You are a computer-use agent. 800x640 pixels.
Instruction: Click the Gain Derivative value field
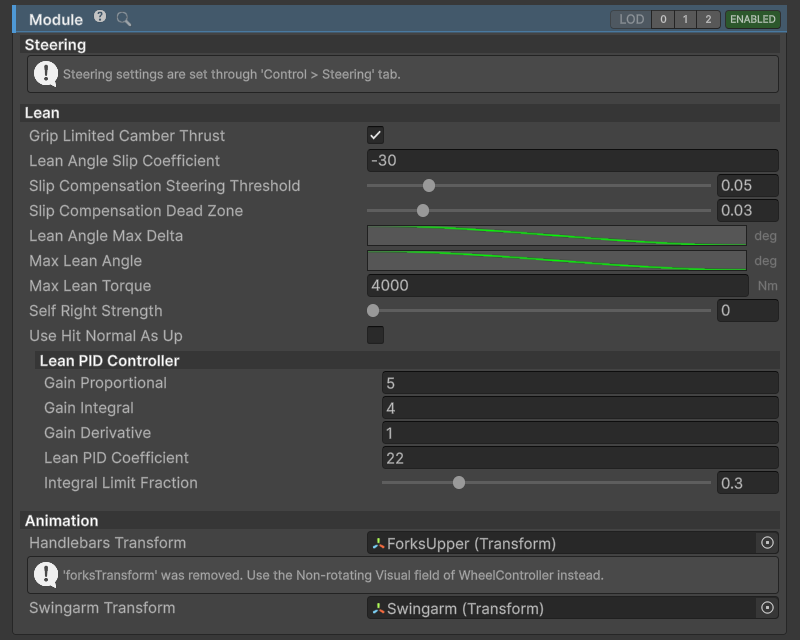pyautogui.click(x=580, y=433)
